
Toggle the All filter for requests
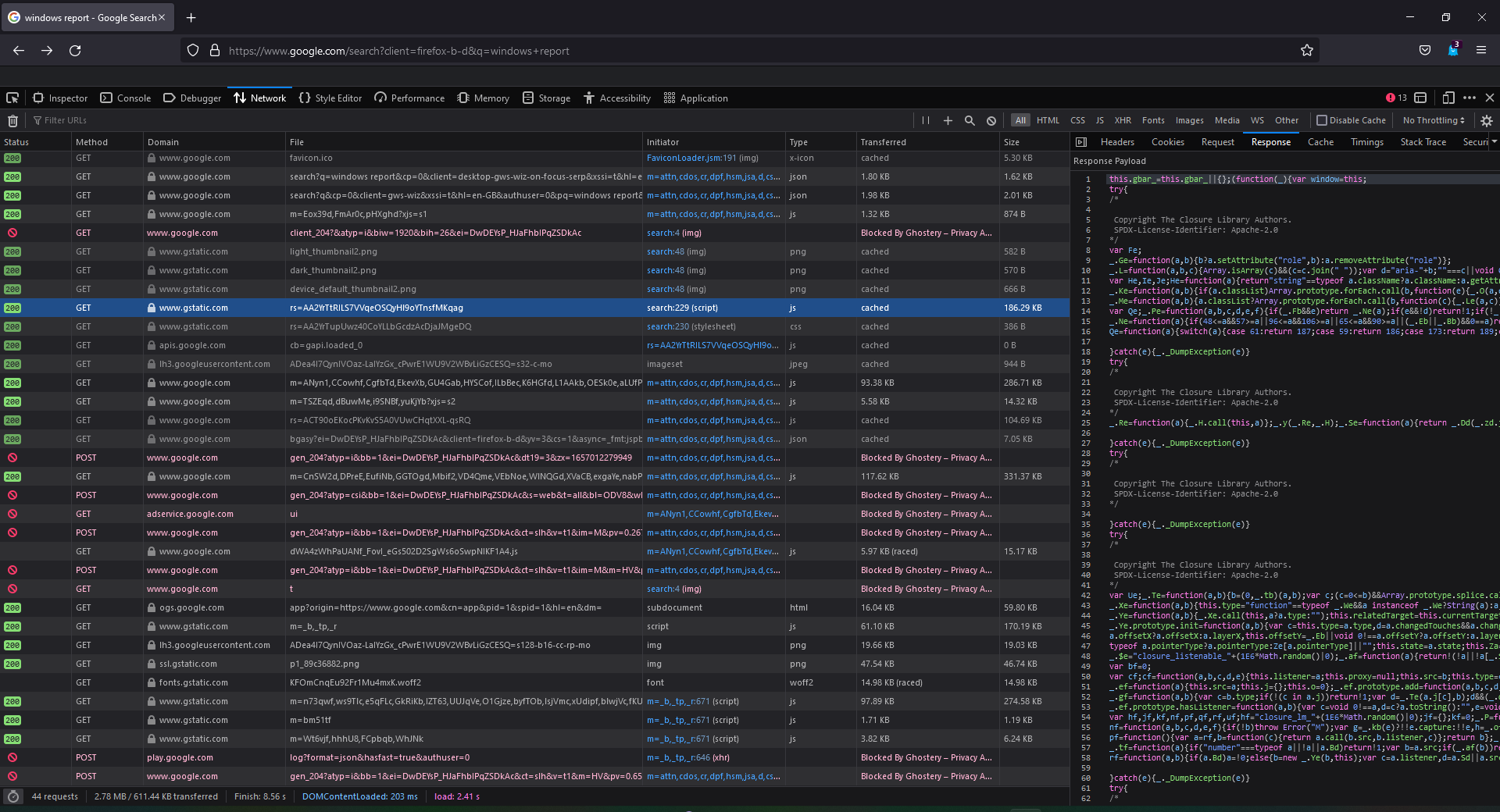point(1020,121)
